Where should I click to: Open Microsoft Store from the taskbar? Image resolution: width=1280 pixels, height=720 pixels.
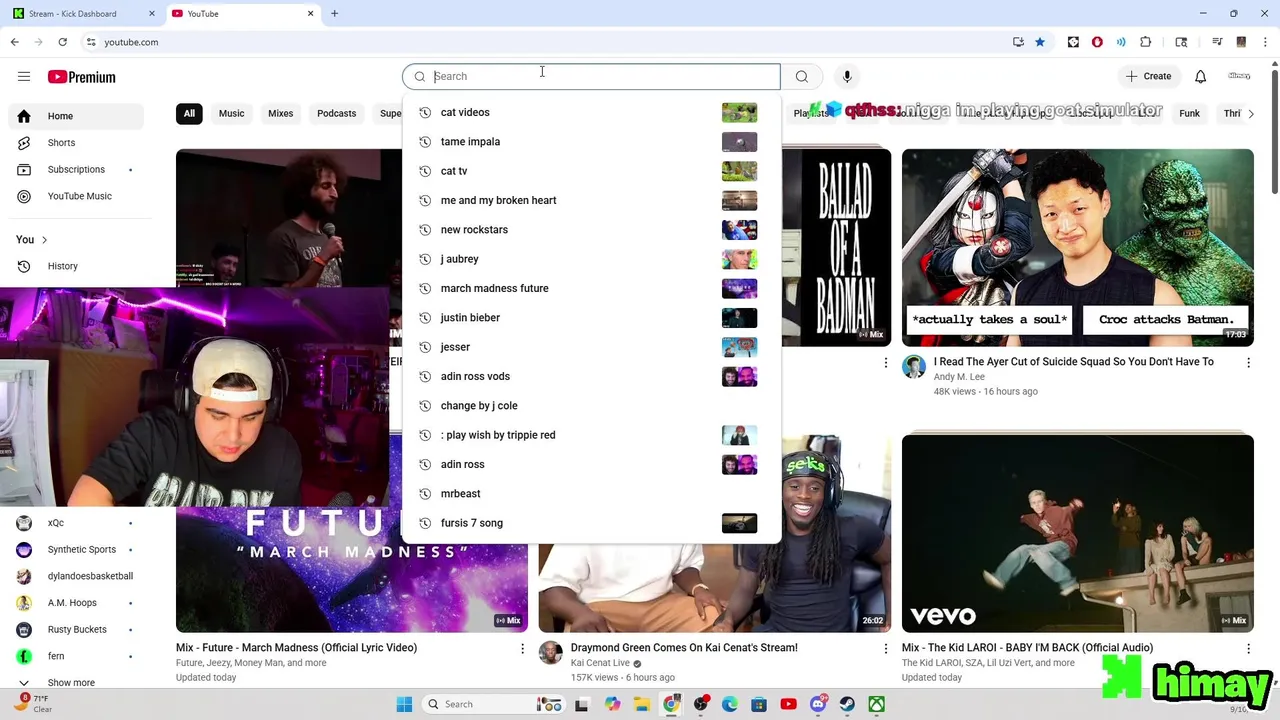(759, 704)
